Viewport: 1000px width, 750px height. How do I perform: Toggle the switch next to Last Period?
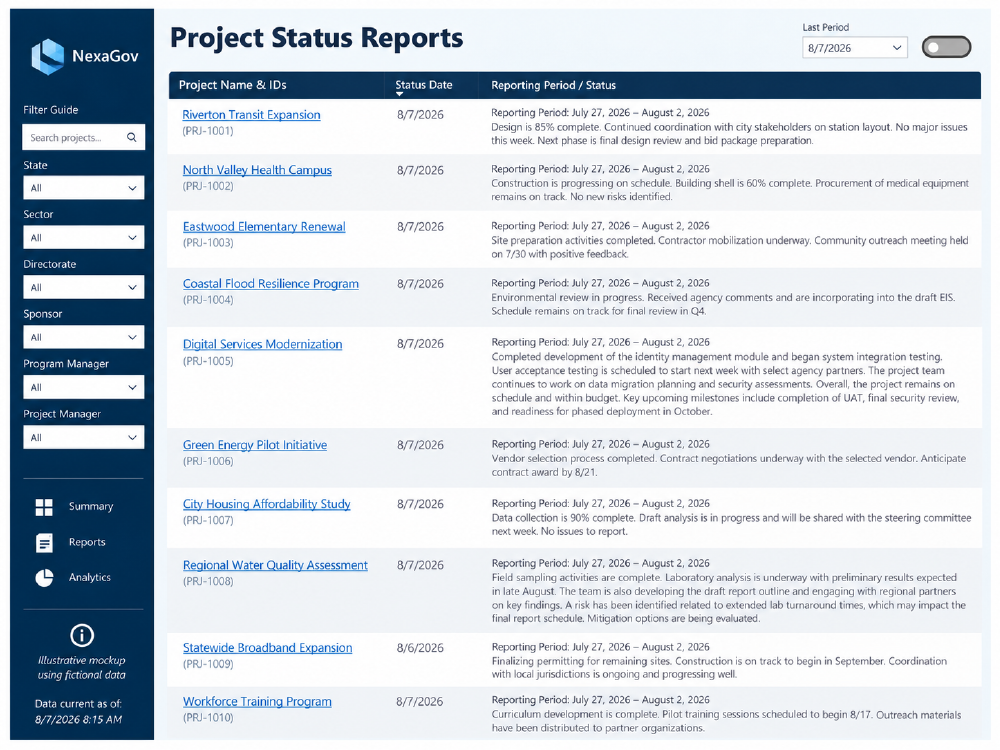[946, 47]
